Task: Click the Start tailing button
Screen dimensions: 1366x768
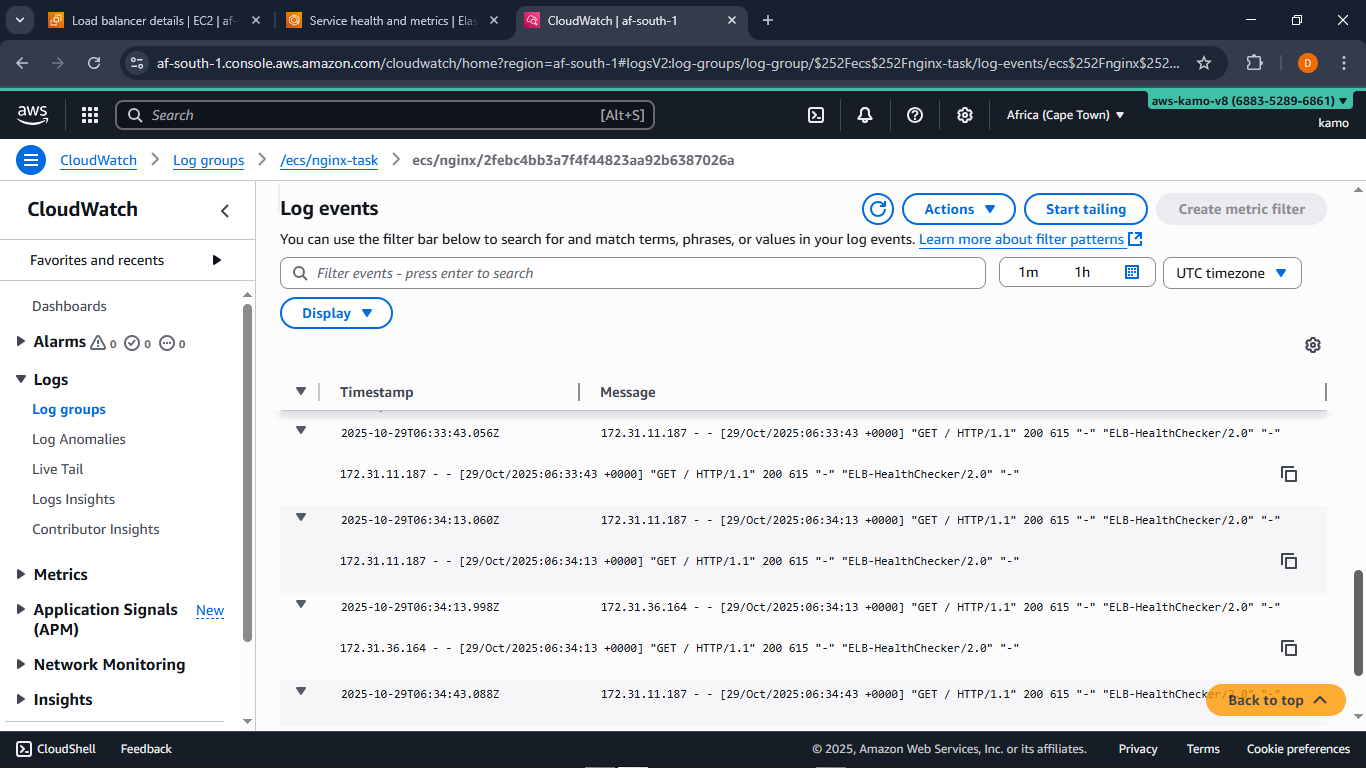Action: coord(1085,209)
